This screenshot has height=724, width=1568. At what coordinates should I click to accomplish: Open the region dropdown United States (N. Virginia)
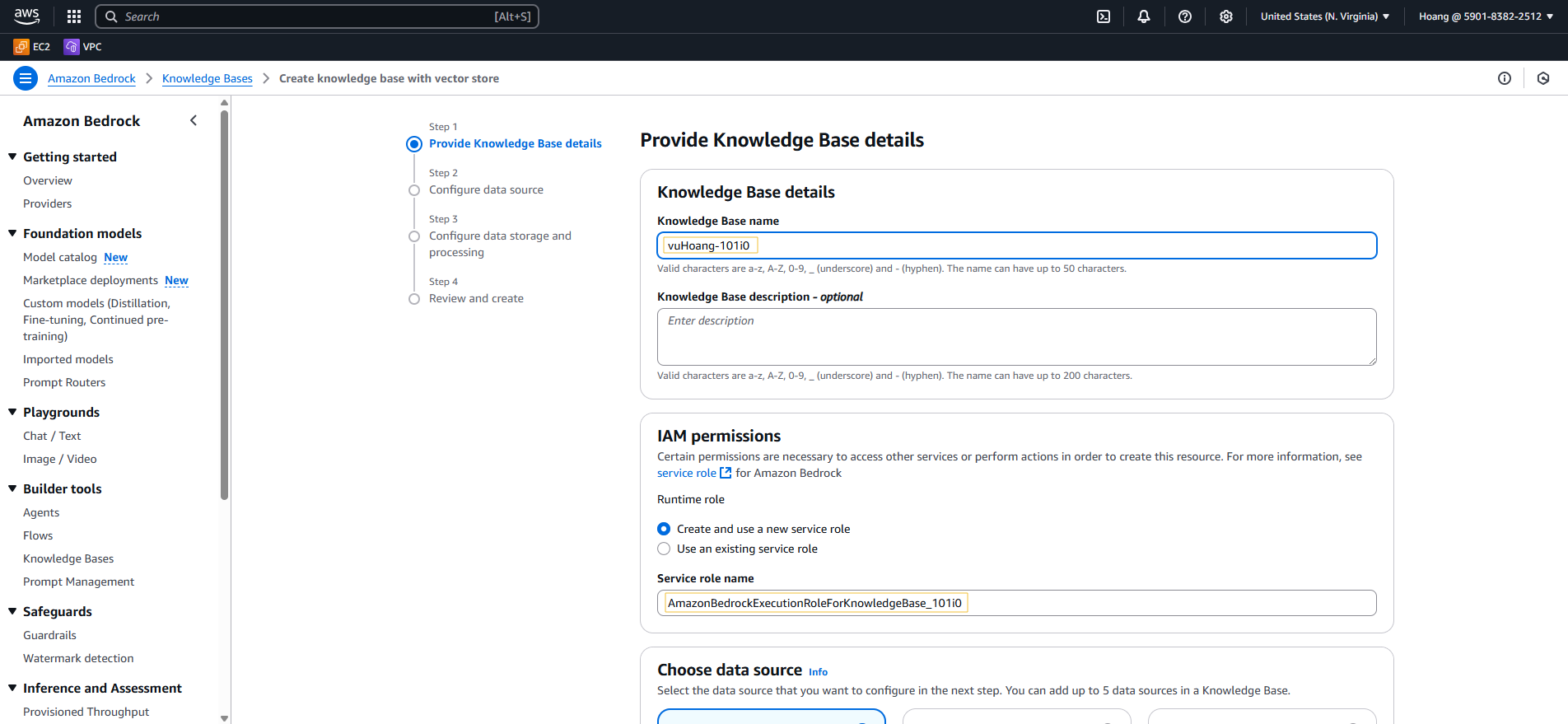pos(1325,16)
